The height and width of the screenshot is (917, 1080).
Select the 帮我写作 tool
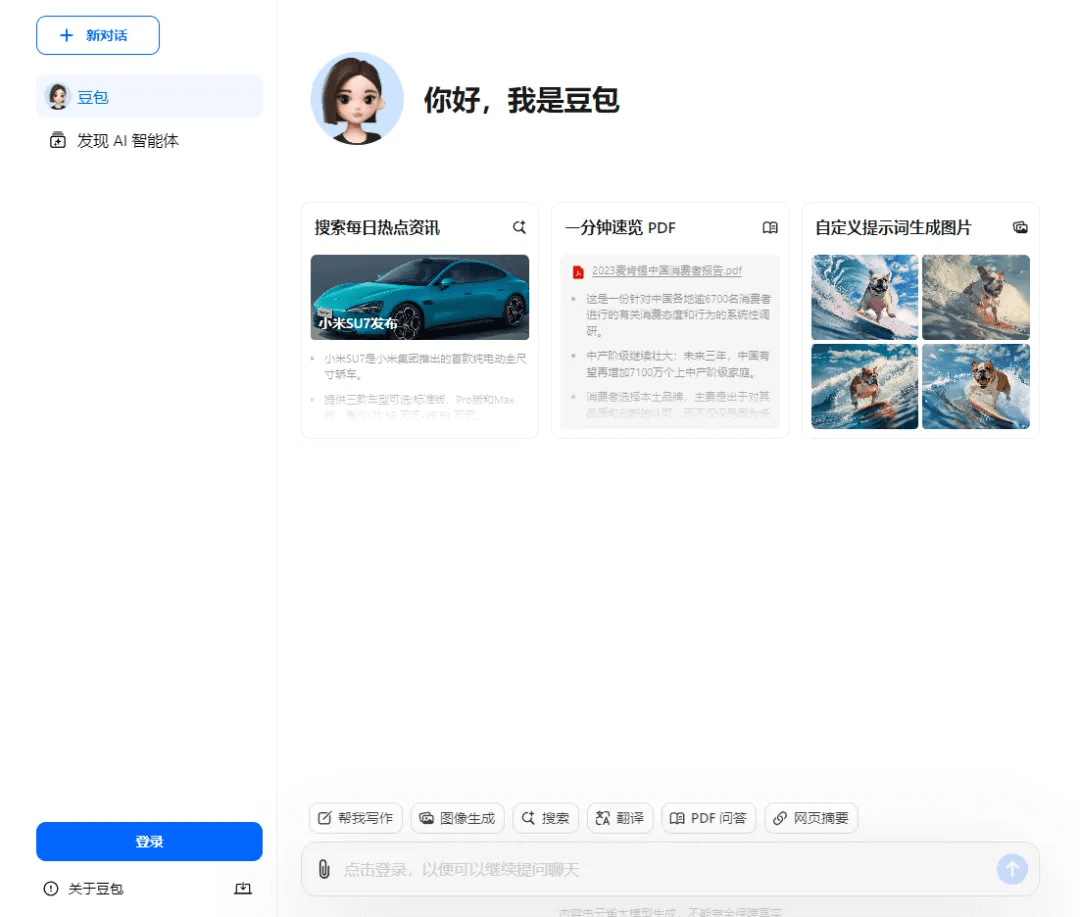click(x=355, y=817)
